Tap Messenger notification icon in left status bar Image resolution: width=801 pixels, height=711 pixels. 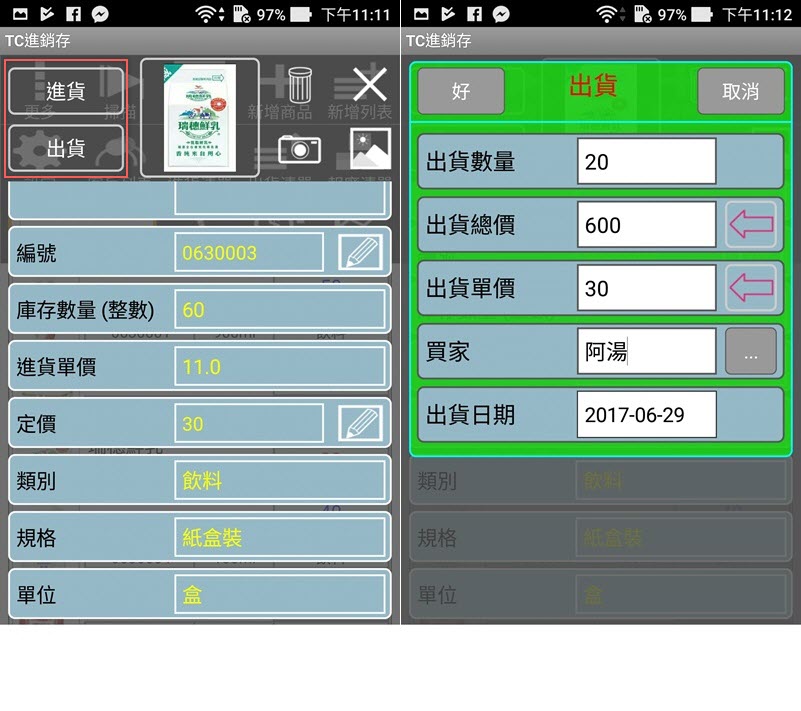(100, 14)
